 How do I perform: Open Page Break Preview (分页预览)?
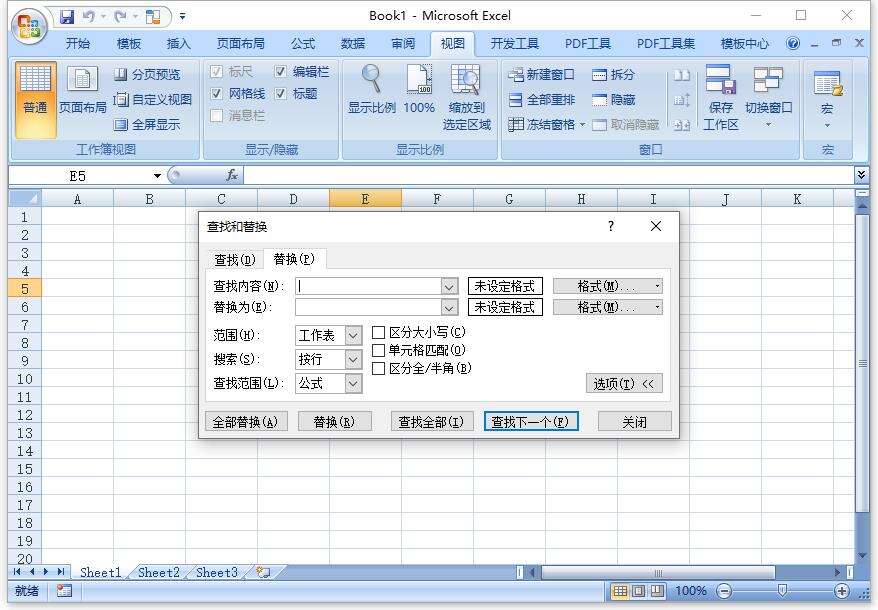click(x=147, y=74)
